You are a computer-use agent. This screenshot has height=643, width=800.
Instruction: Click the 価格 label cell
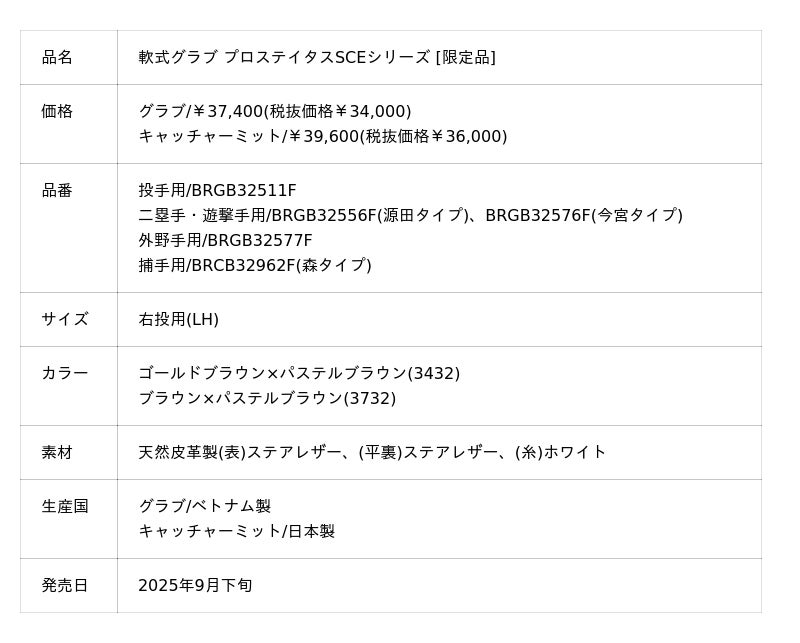pos(57,111)
